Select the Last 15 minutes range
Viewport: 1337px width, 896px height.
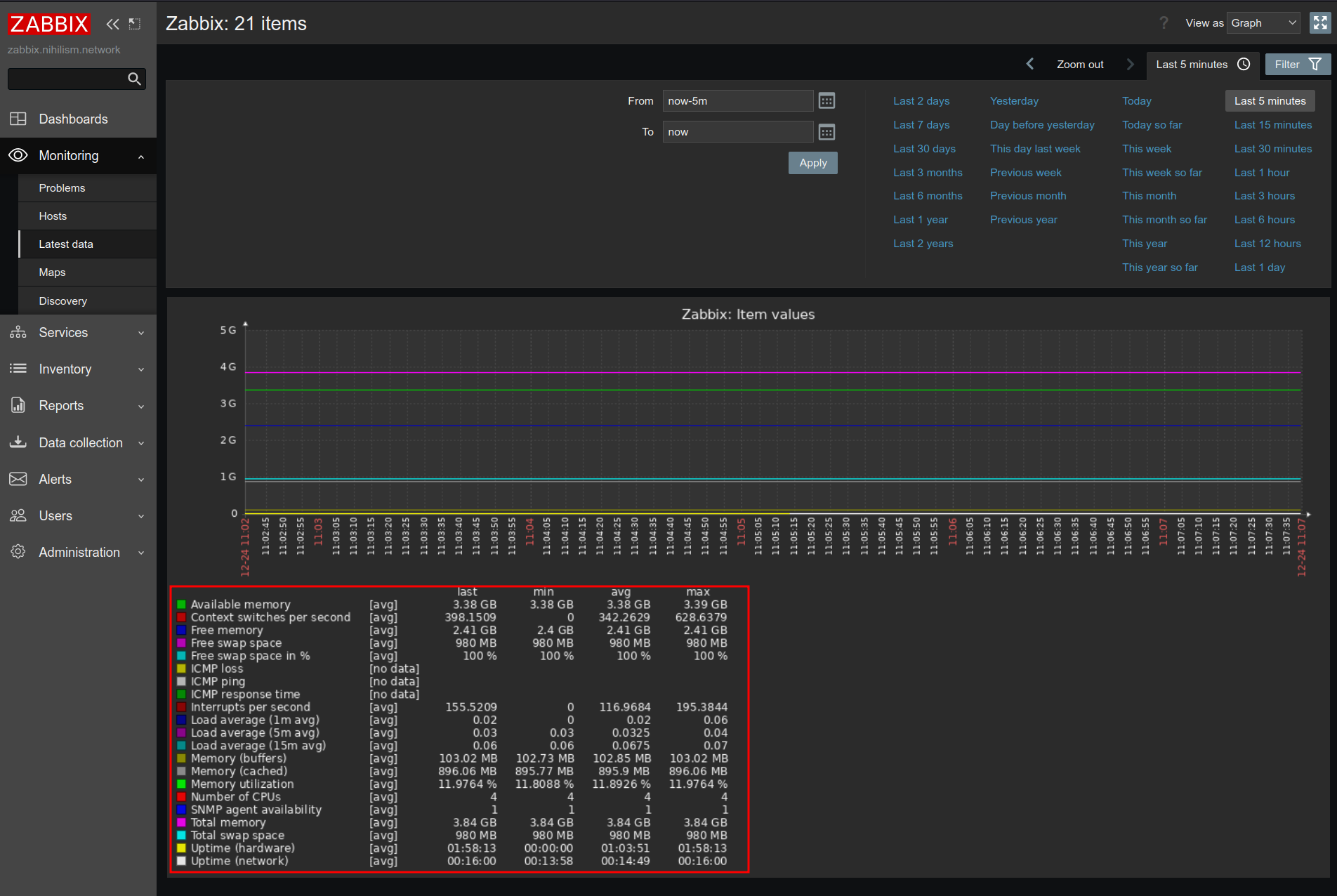click(1273, 125)
